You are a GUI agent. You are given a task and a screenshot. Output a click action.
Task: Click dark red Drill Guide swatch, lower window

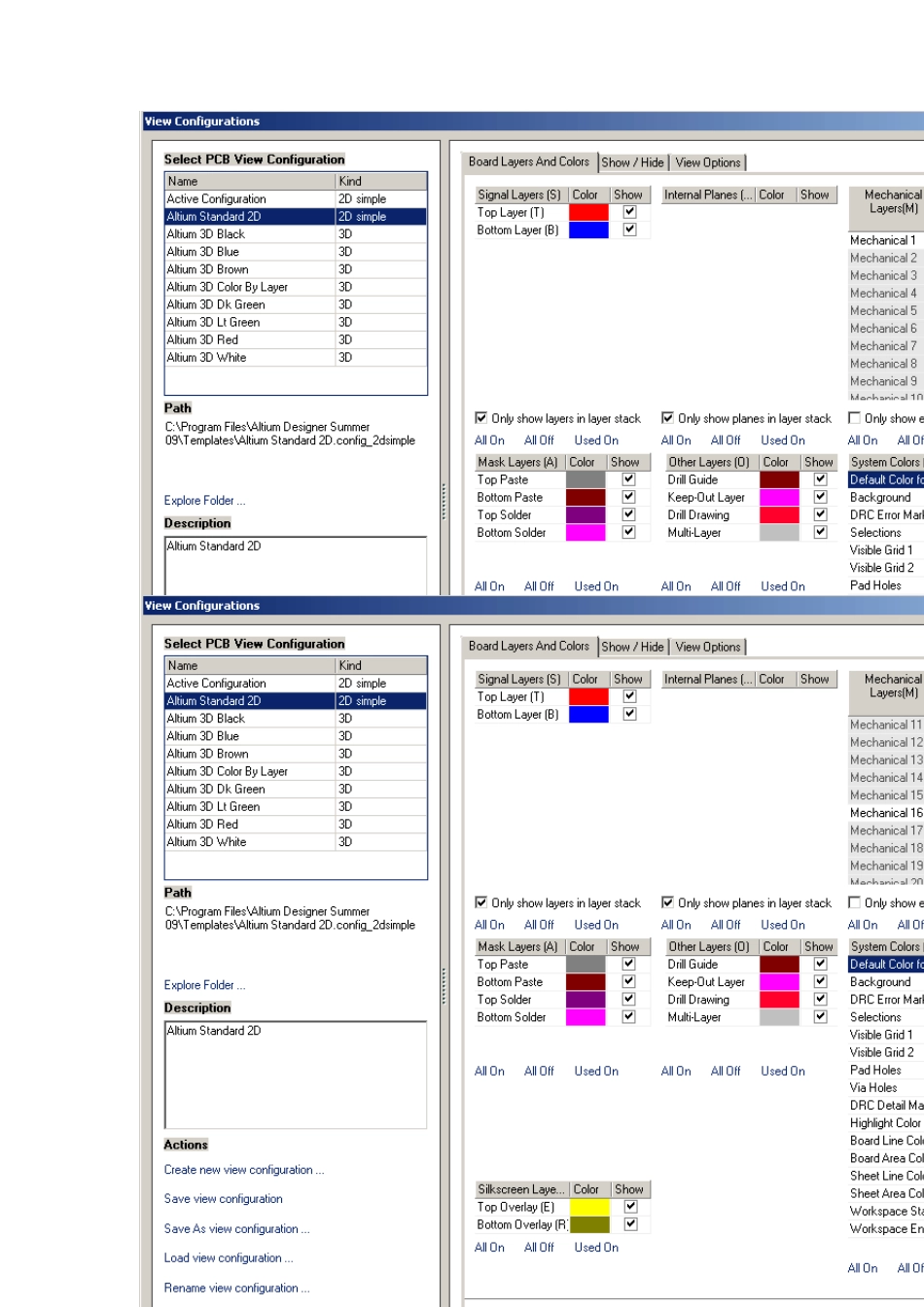pos(780,964)
